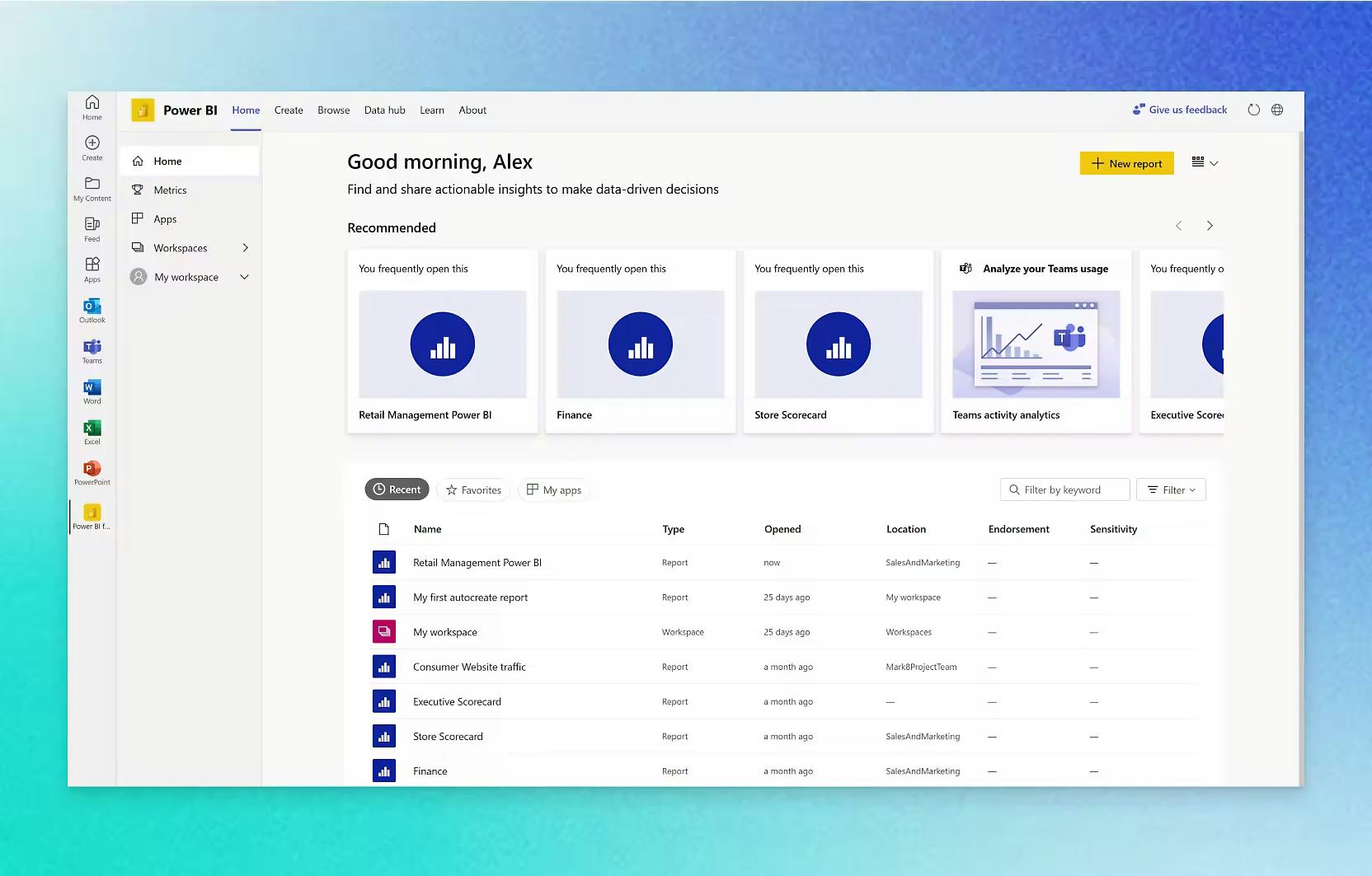Viewport: 1372px width, 876px height.
Task: Switch to the Browse tab
Action: [x=333, y=110]
